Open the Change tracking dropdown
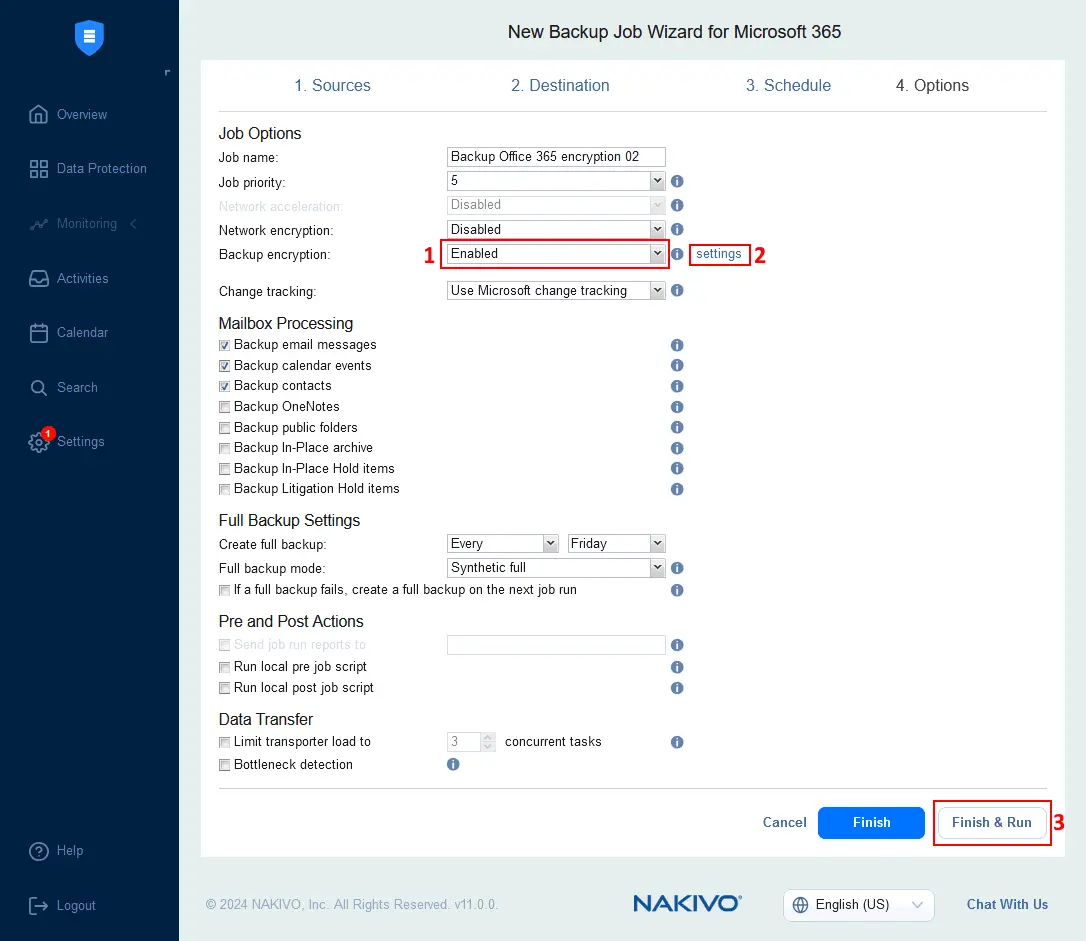The height and width of the screenshot is (941, 1086). pos(556,291)
